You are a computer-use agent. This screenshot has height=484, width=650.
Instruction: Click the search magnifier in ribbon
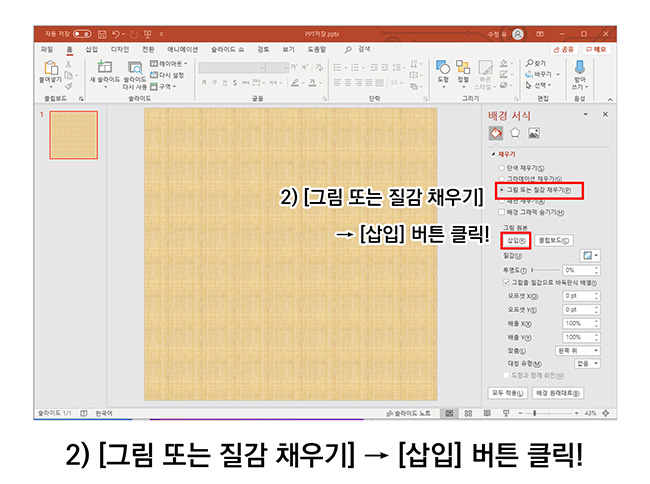(348, 50)
